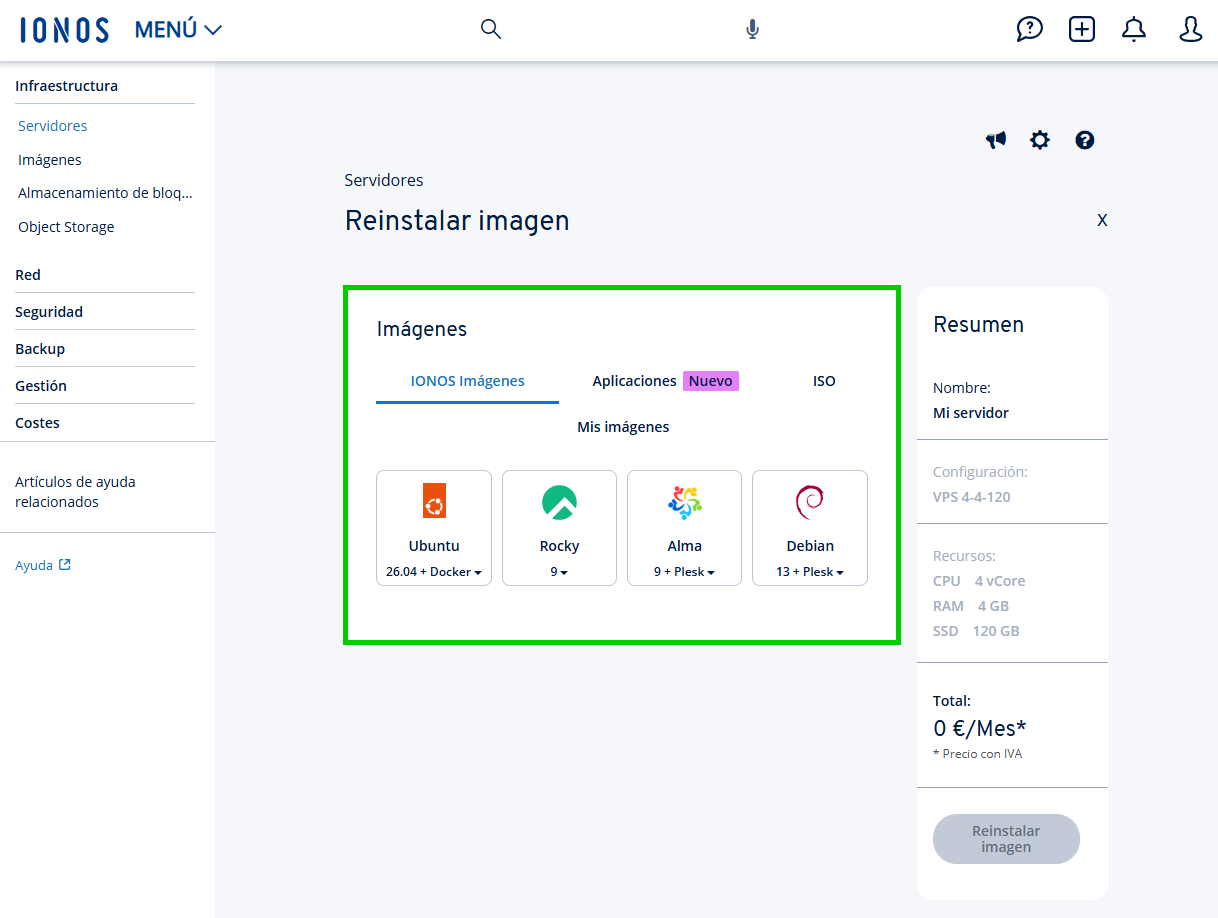Click the IONOS logo
The width and height of the screenshot is (1218, 918).
[64, 30]
